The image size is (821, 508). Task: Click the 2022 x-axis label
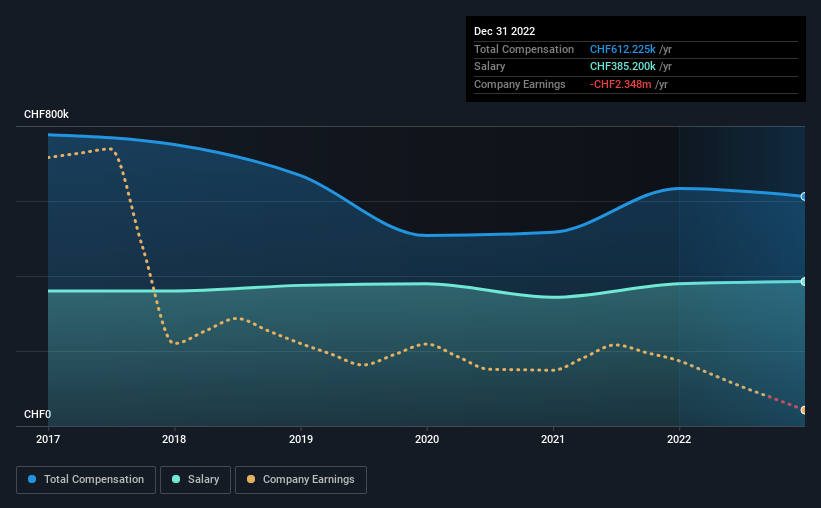click(679, 439)
